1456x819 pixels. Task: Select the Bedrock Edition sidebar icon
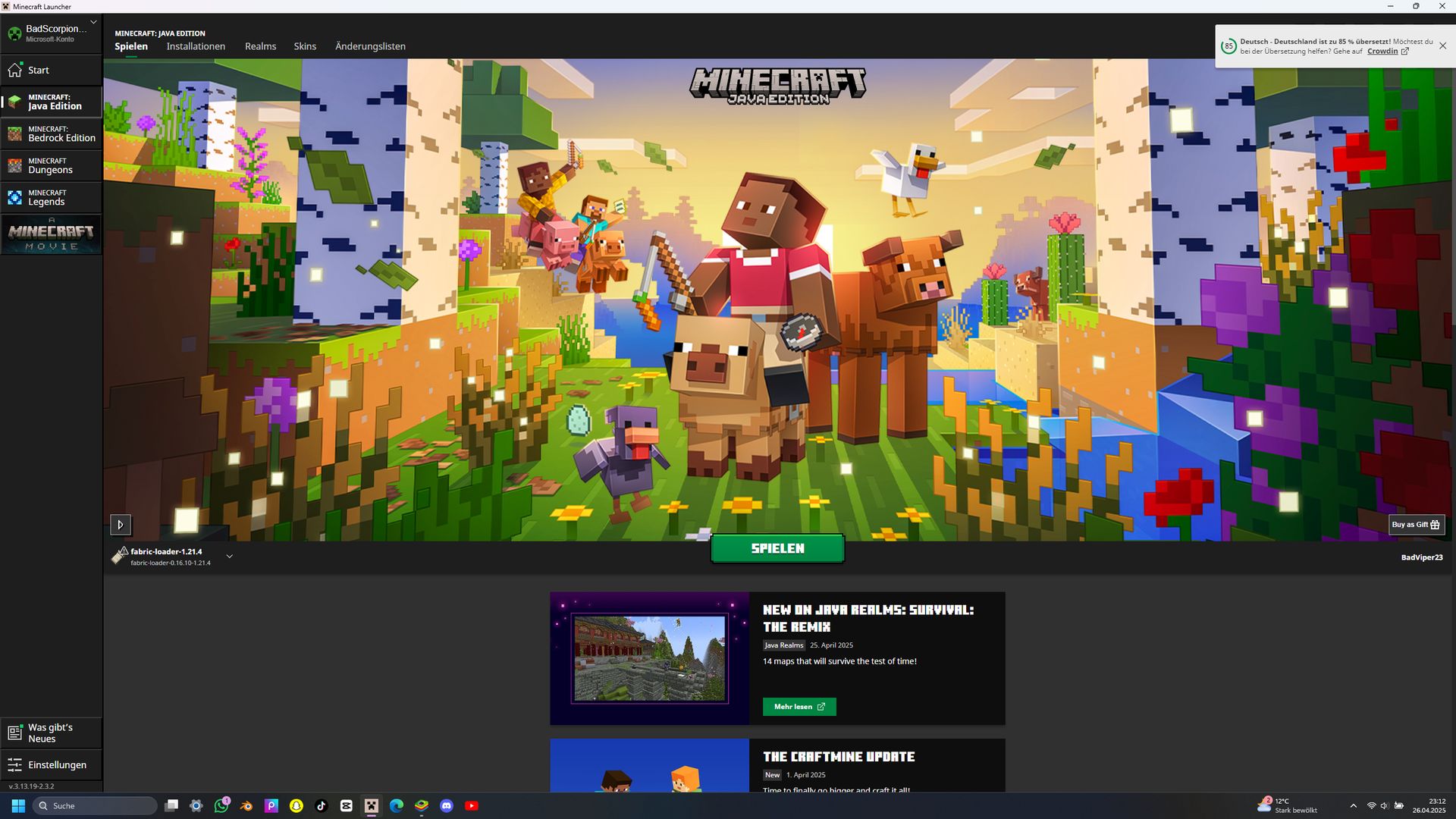15,134
